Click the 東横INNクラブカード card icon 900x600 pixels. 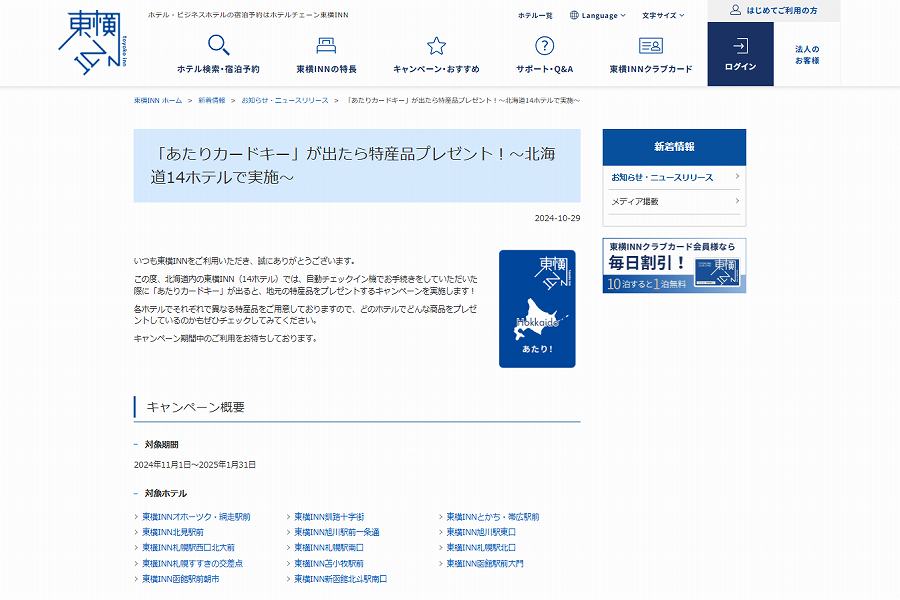pos(651,45)
